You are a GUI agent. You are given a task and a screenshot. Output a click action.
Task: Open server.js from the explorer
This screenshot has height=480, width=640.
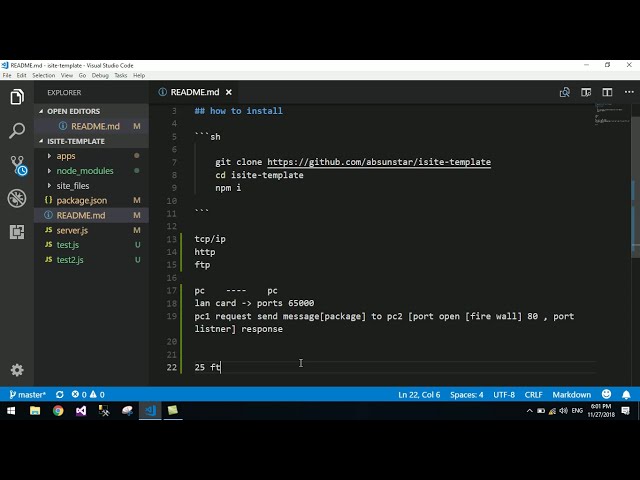point(91,230)
